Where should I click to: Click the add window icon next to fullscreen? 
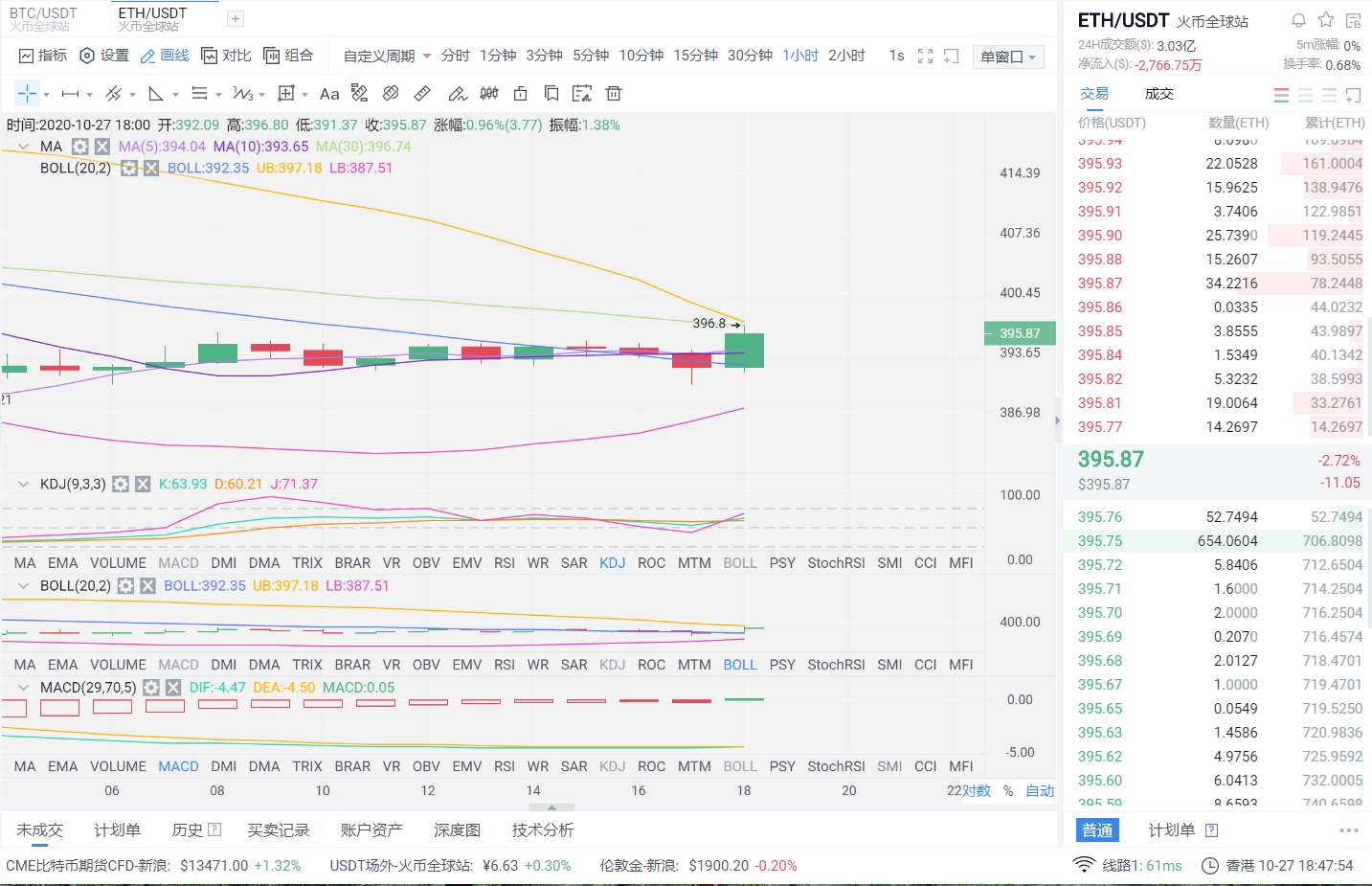click(951, 56)
